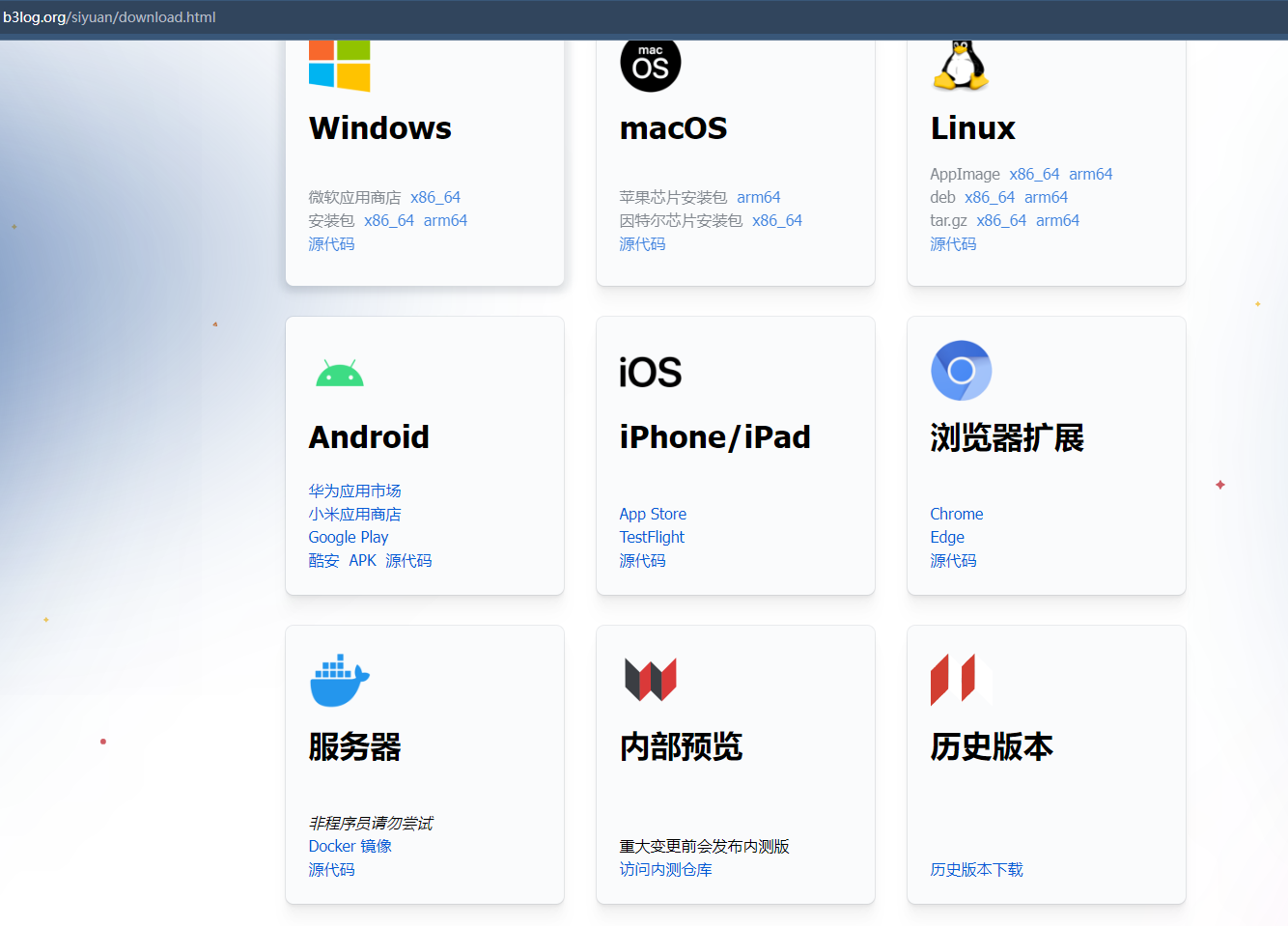Open the App Store link
The height and width of the screenshot is (926, 1288).
tap(653, 514)
